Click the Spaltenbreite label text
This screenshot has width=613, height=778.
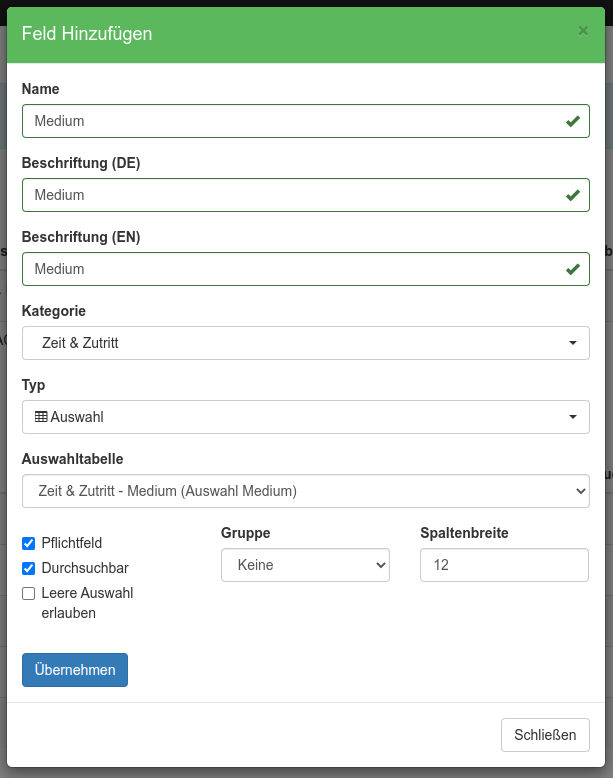pos(464,533)
